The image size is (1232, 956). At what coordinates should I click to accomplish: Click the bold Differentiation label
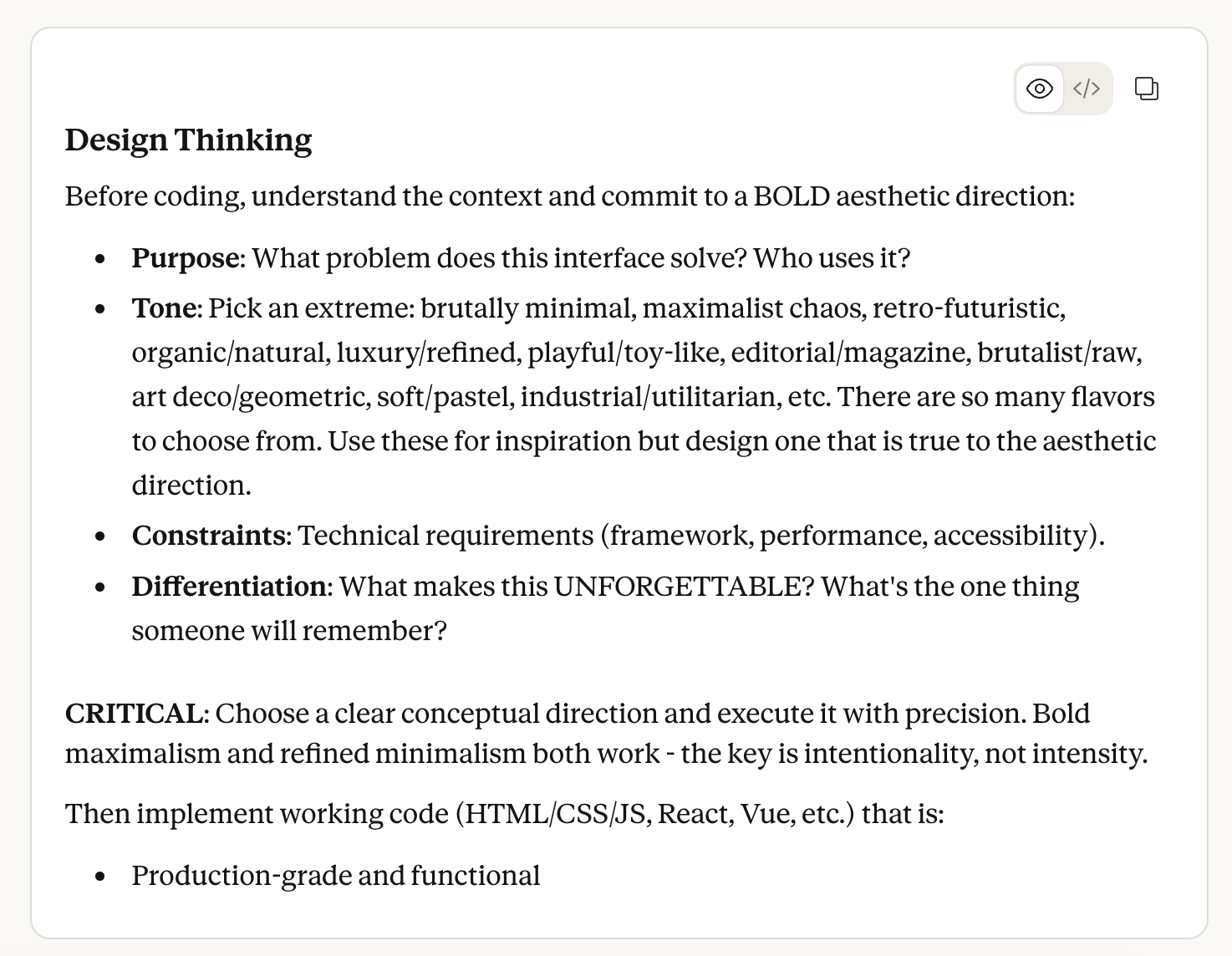click(229, 587)
